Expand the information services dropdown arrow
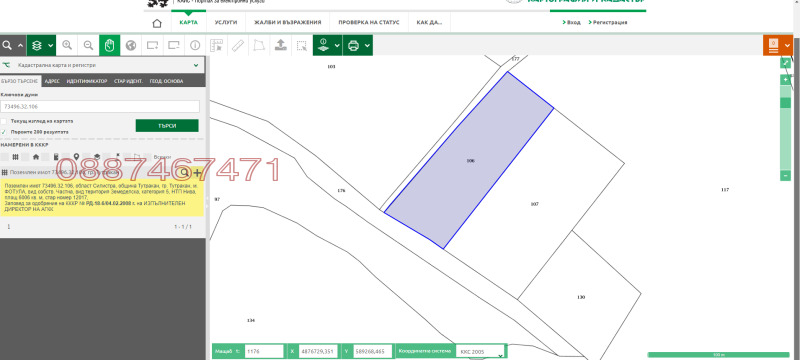Image resolution: width=800 pixels, height=360 pixels. (x=337, y=45)
